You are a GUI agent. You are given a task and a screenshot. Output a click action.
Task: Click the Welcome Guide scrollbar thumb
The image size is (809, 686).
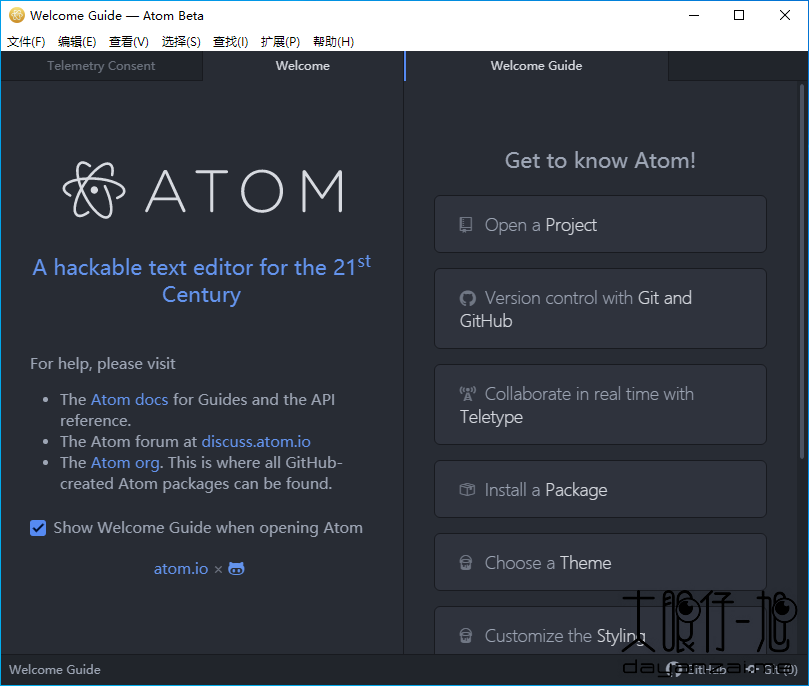802,271
